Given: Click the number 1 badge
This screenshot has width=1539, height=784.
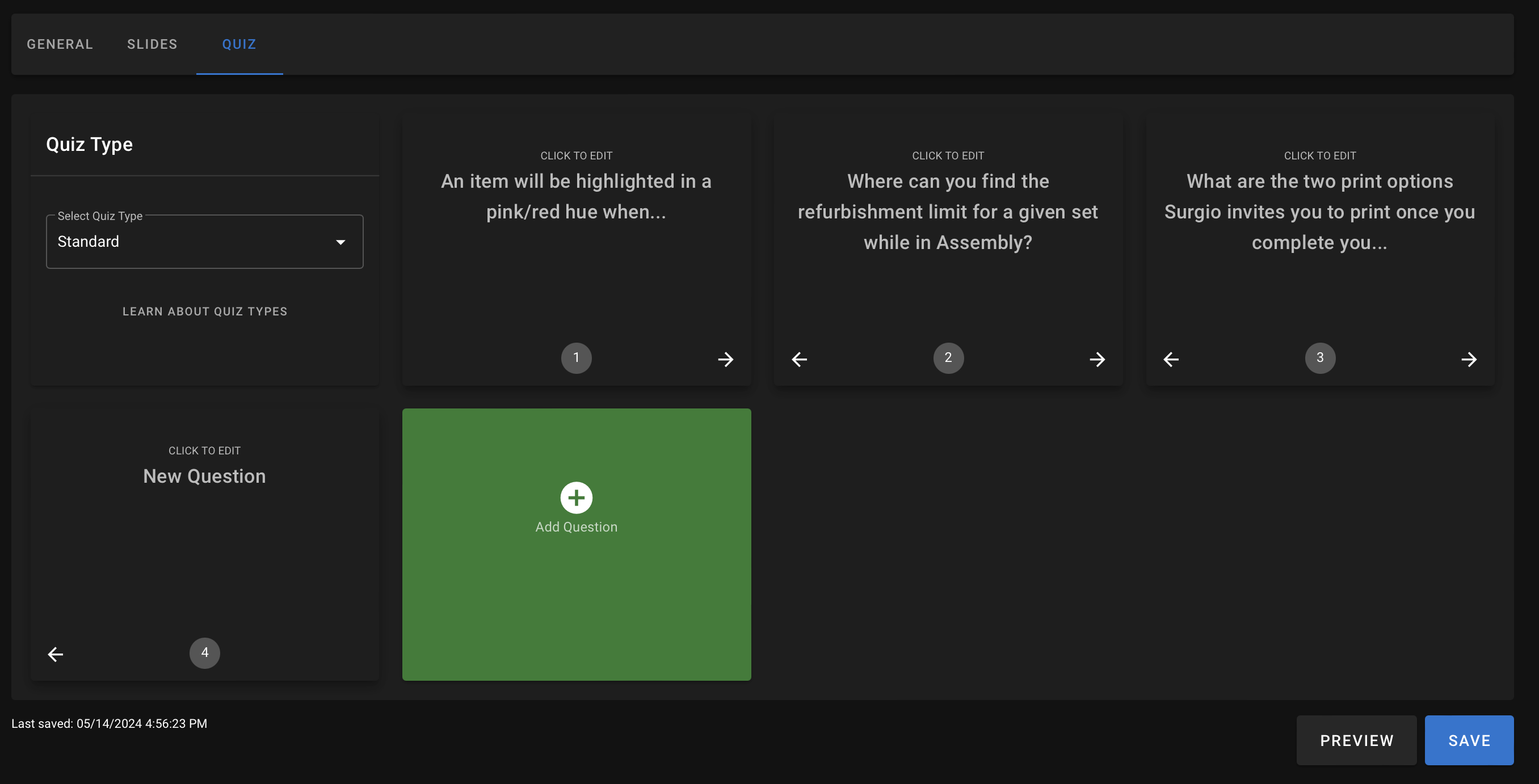Looking at the screenshot, I should [x=576, y=357].
